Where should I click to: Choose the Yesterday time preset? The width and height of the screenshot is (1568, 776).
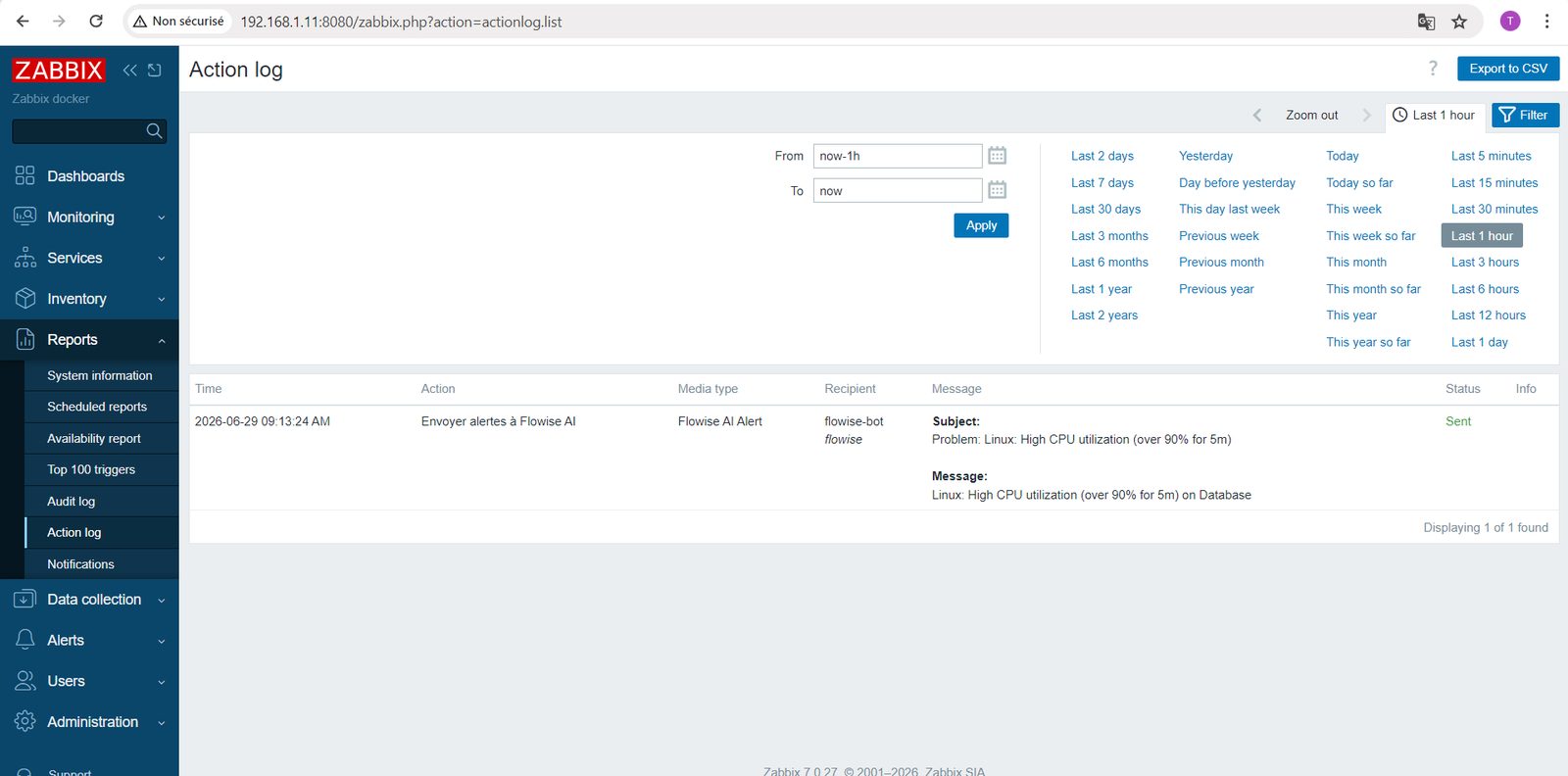(x=1205, y=156)
